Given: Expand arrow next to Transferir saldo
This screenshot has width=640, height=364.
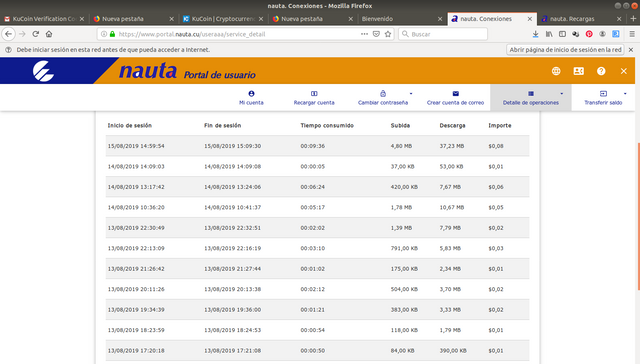Looking at the screenshot, I should [x=625, y=94].
